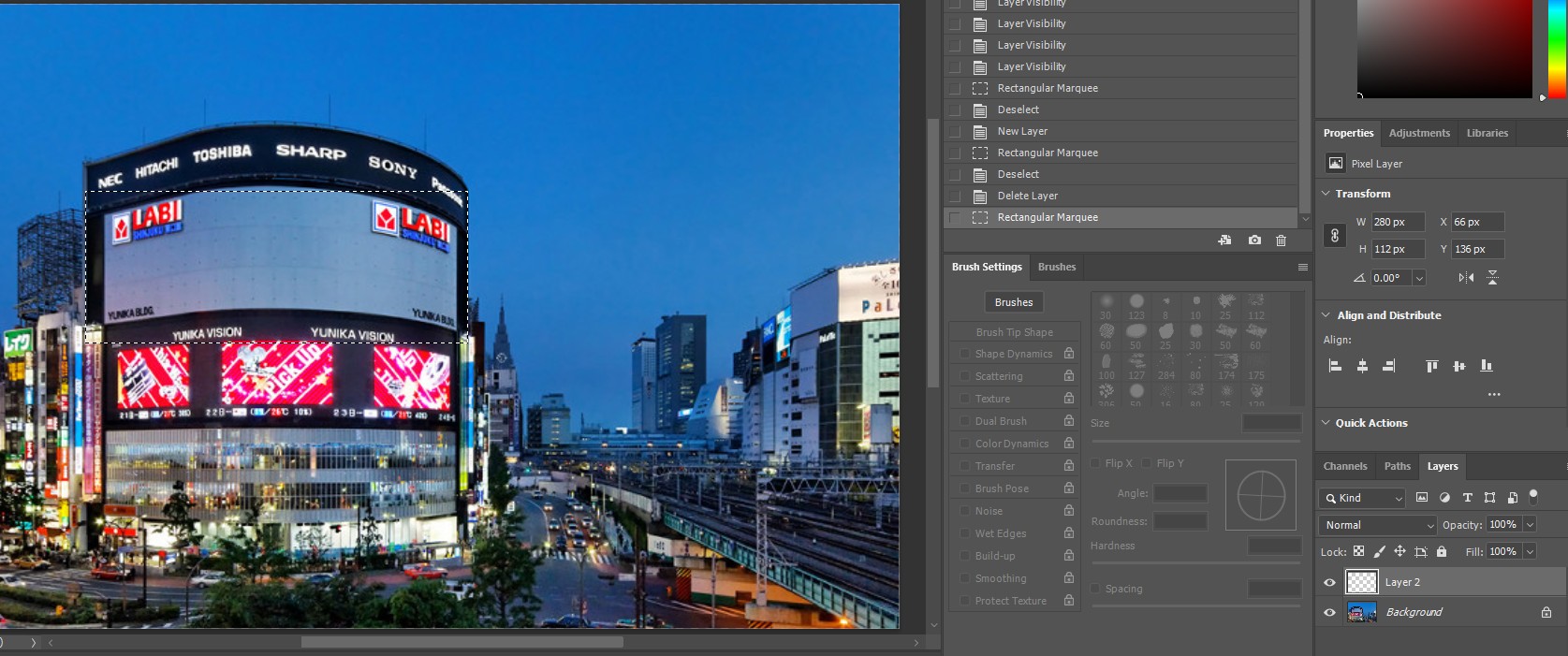1568x656 pixels.
Task: Filter layers by adjustment layers
Action: 1444,498
